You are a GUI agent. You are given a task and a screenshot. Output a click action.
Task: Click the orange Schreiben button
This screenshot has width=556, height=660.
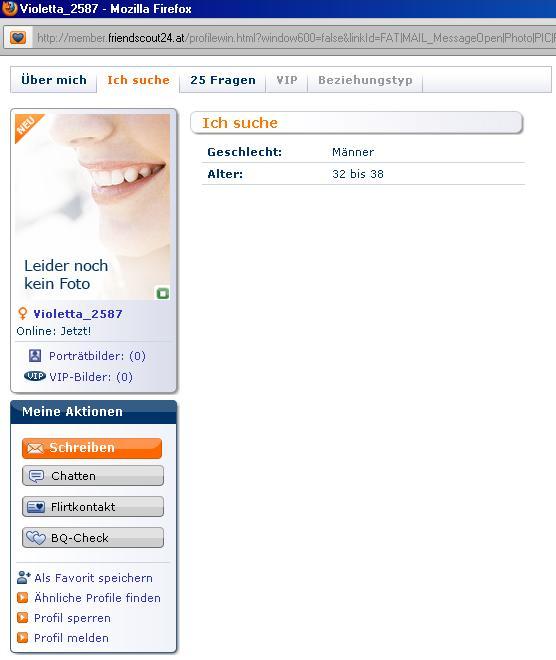(x=92, y=448)
